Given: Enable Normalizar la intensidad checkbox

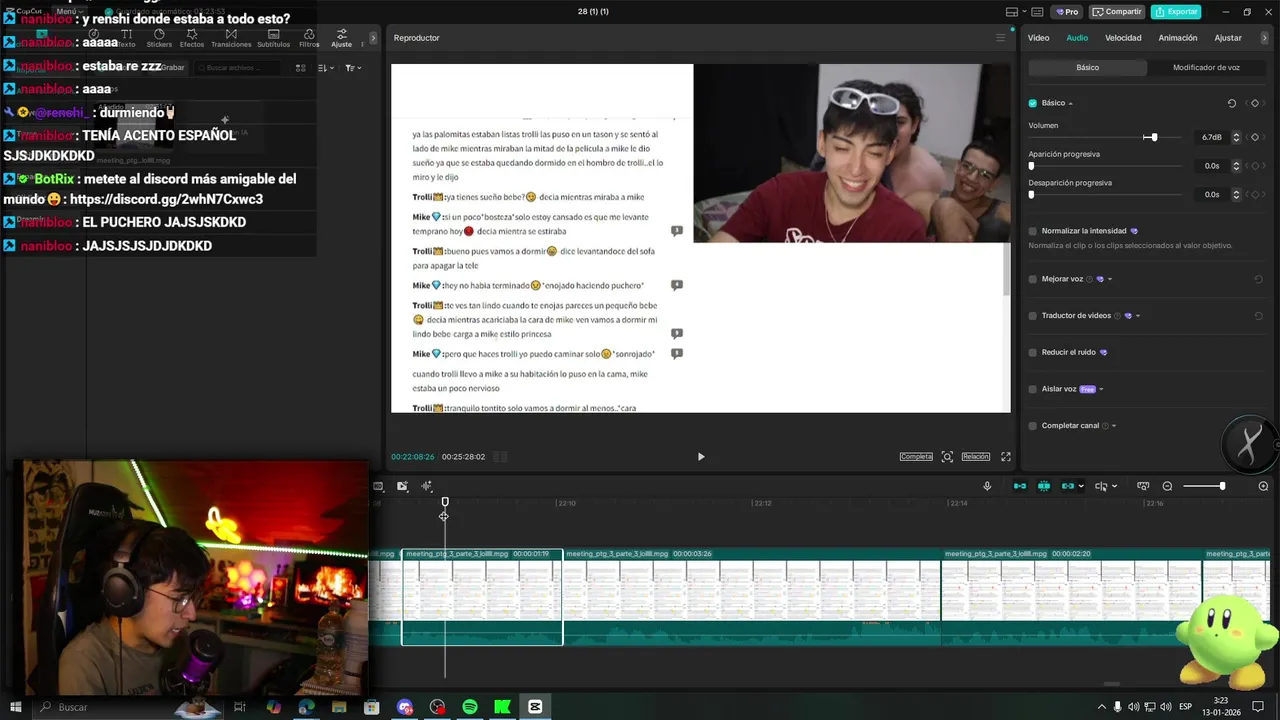Looking at the screenshot, I should click(x=1033, y=231).
